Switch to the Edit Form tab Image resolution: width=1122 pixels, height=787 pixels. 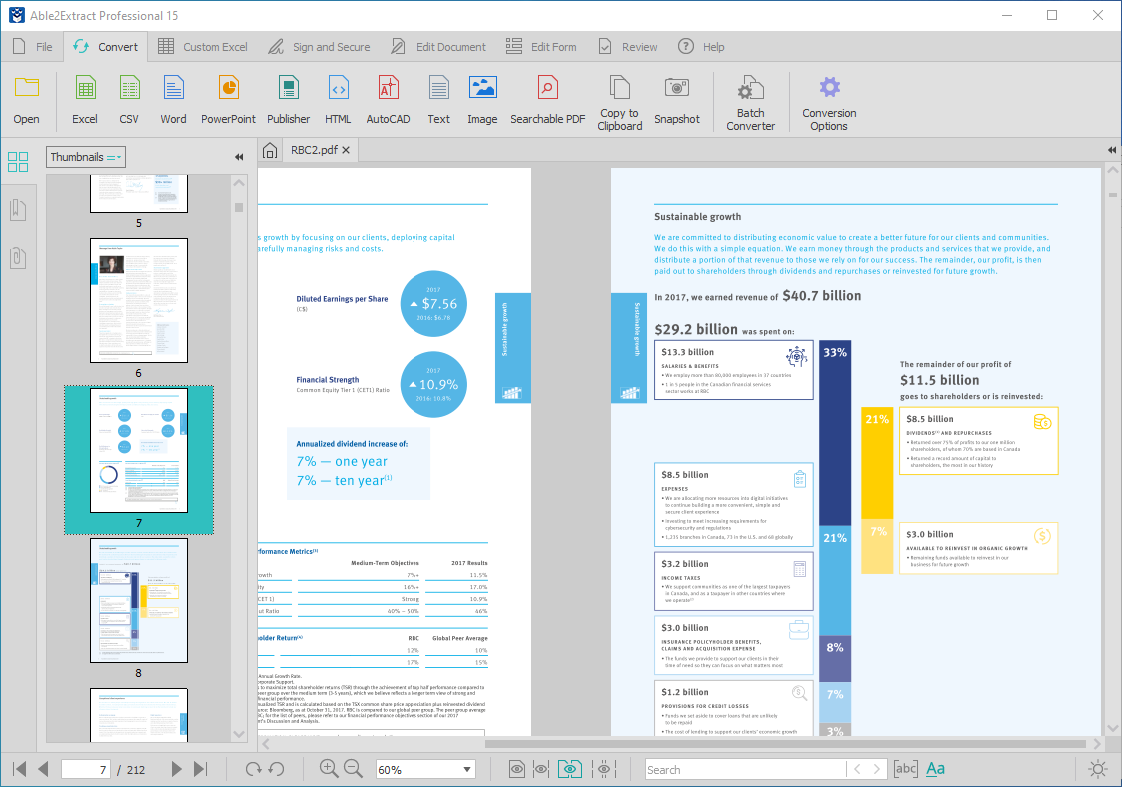[x=541, y=47]
